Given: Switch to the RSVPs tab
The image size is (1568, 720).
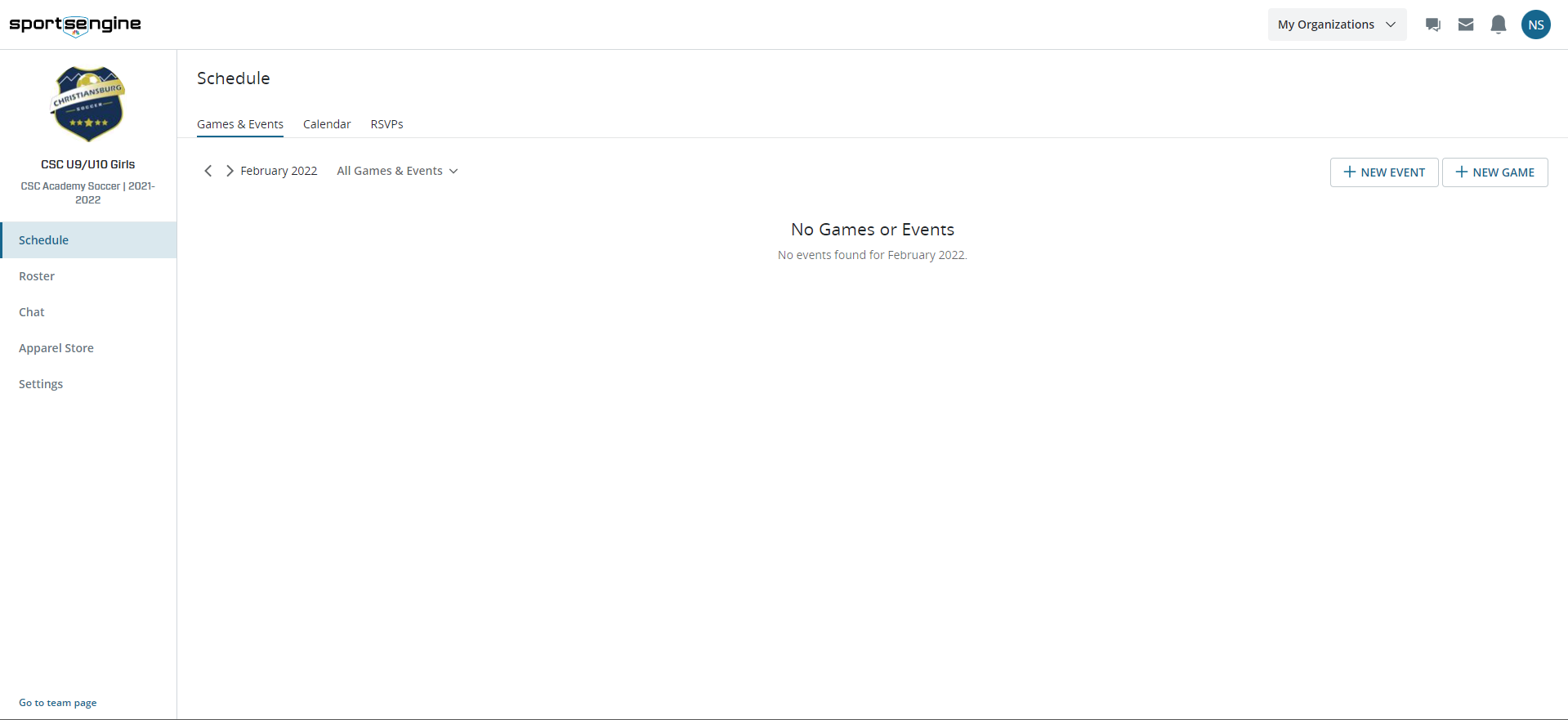Looking at the screenshot, I should click(386, 124).
